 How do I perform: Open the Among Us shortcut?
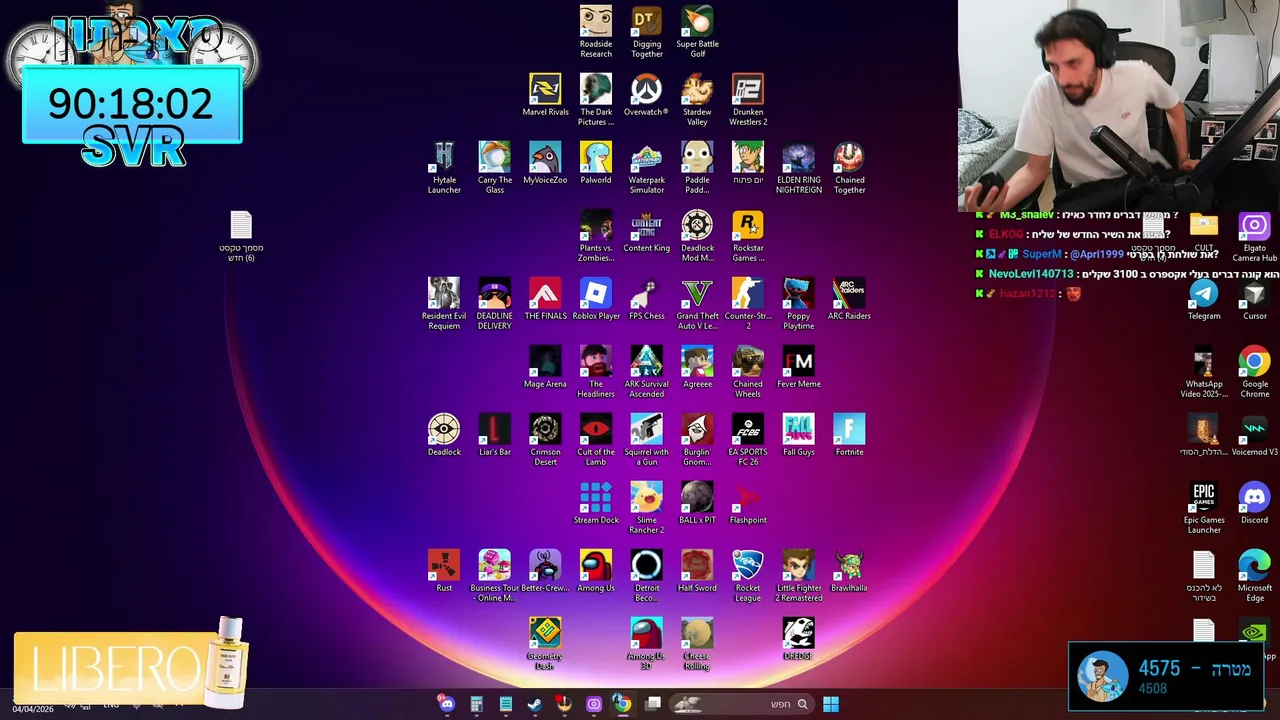[596, 571]
